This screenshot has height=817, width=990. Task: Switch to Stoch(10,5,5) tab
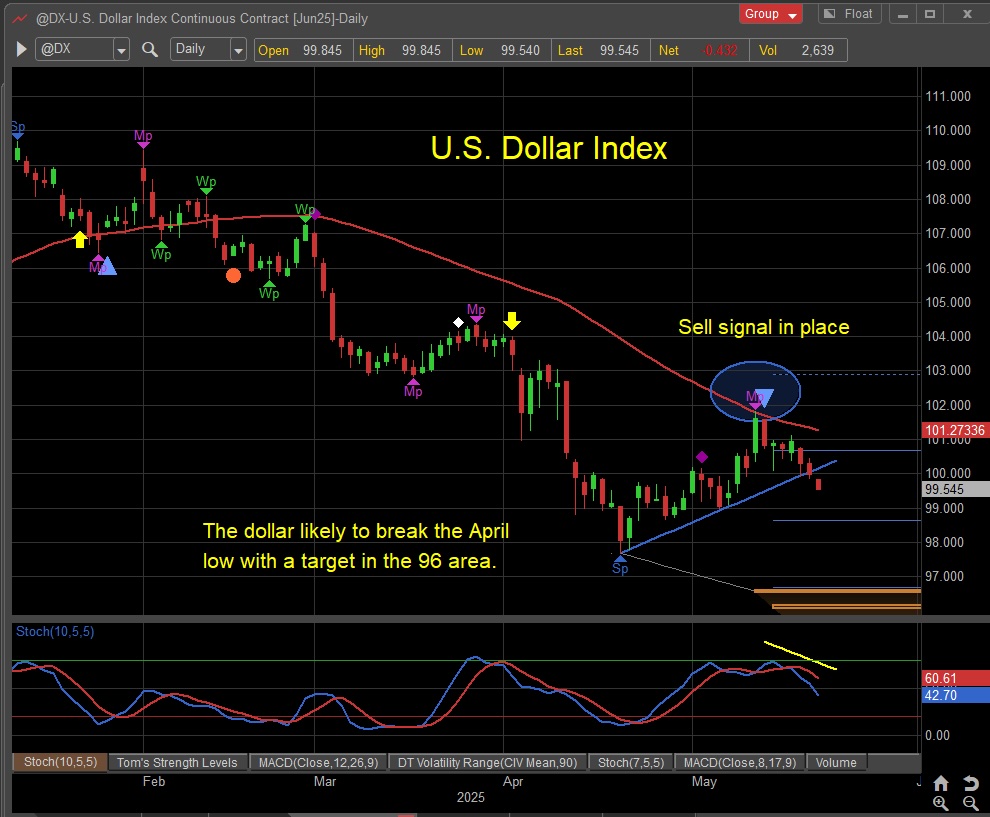[60, 762]
